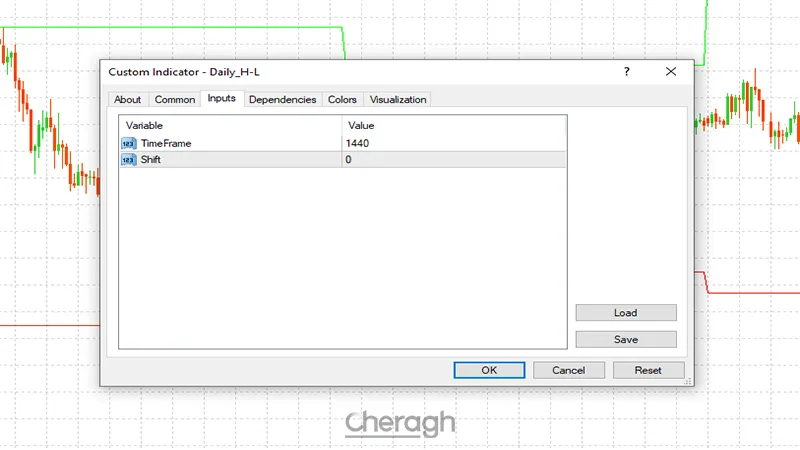
Task: Open the Colors tab
Action: (x=342, y=99)
